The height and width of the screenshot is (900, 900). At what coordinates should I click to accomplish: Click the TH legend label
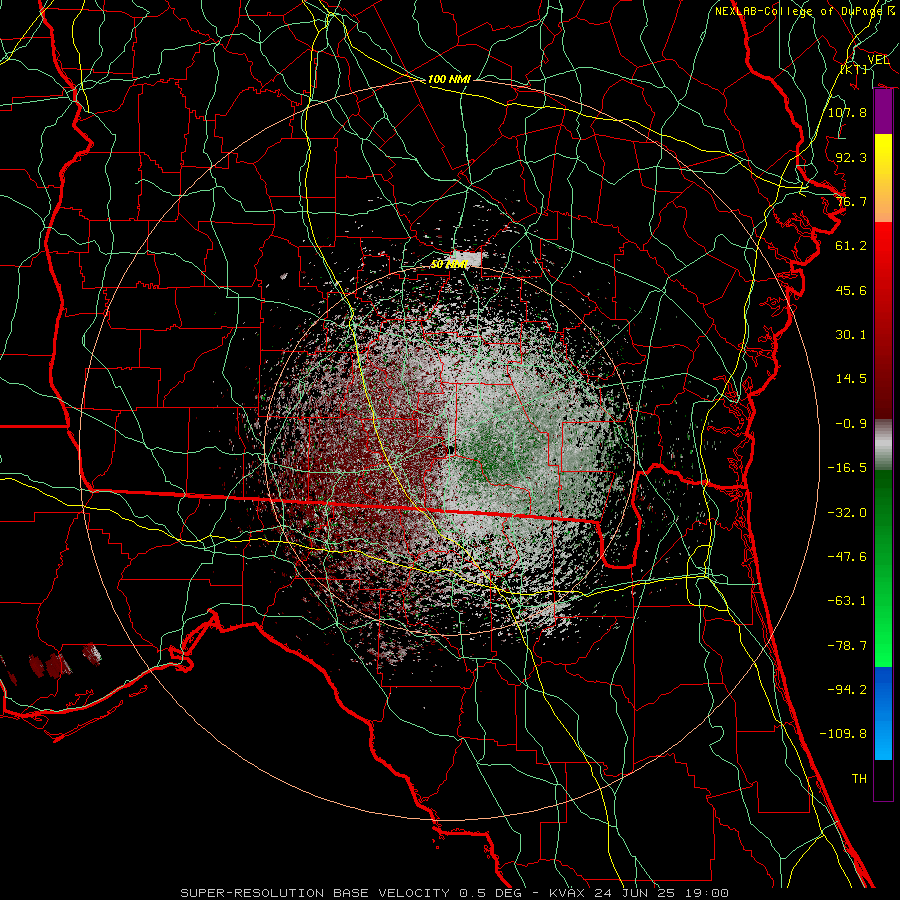pos(859,779)
